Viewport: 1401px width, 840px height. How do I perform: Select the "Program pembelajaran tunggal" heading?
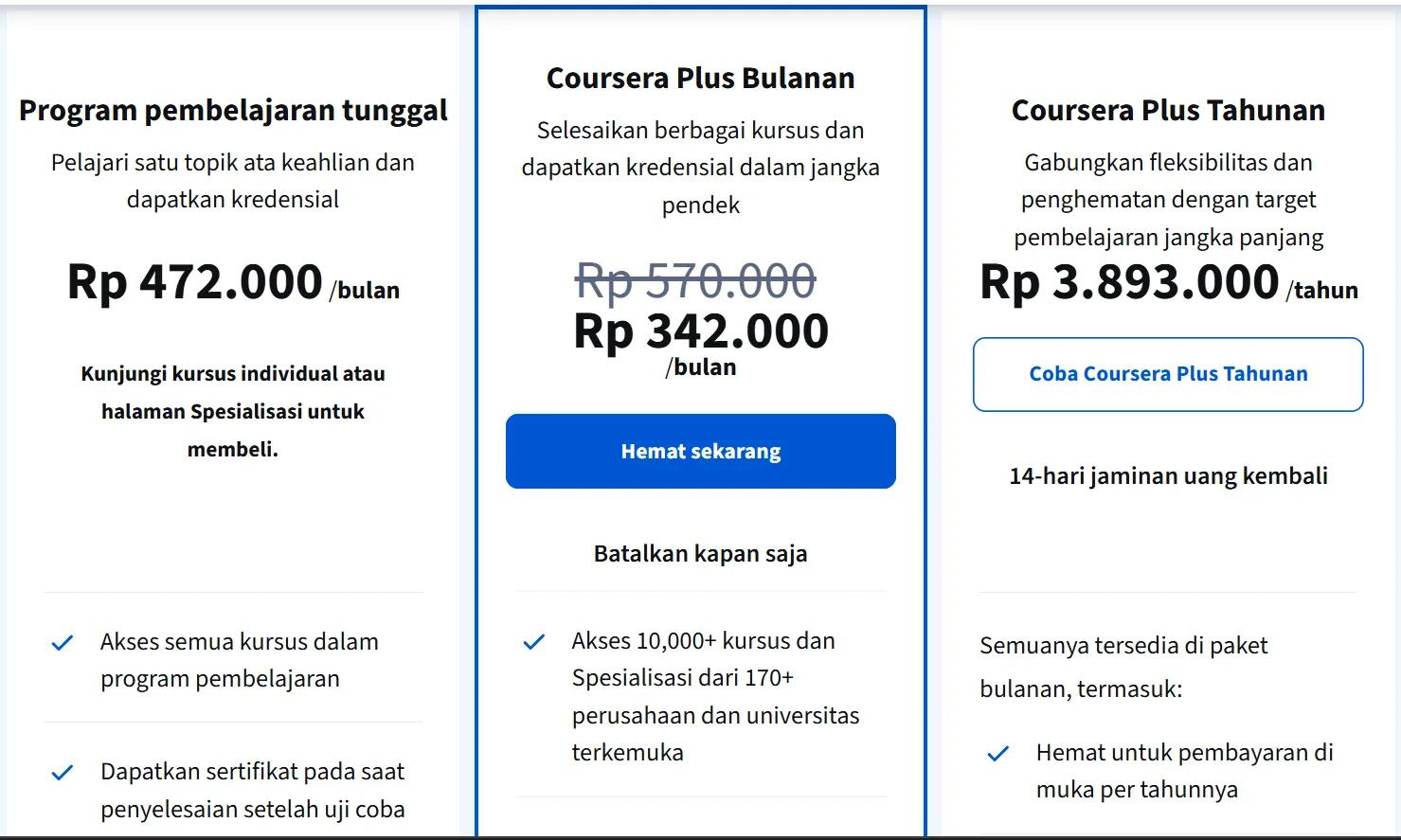[233, 111]
